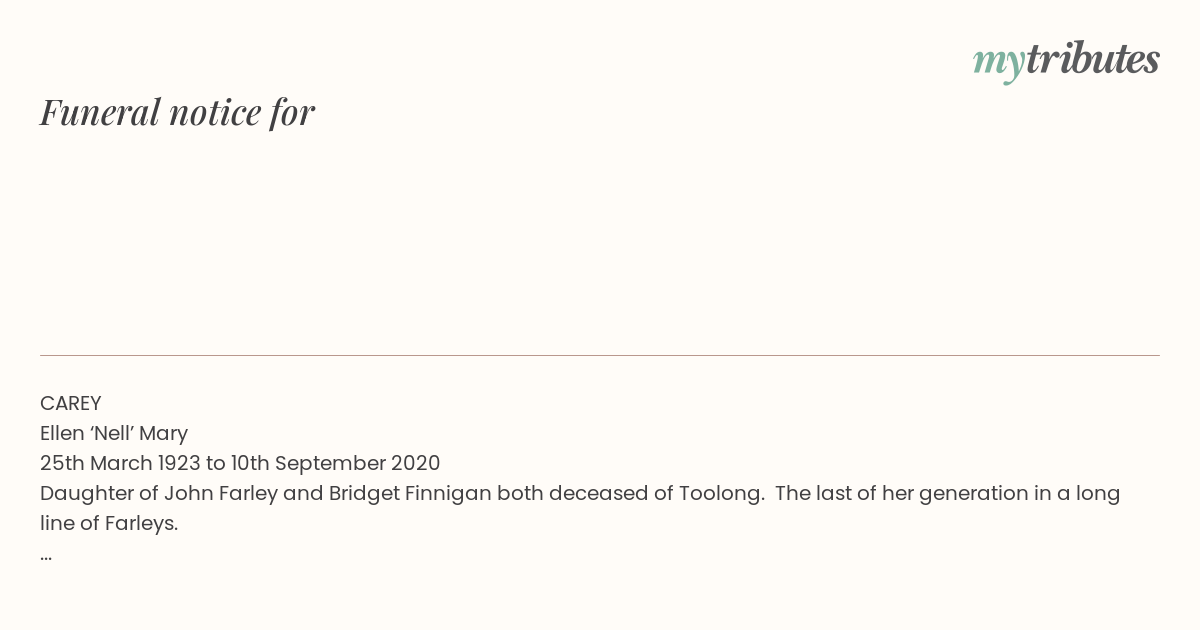Click "The last of her generation" sentence
Image resolution: width=1200 pixels, height=630 pixels.
900,493
